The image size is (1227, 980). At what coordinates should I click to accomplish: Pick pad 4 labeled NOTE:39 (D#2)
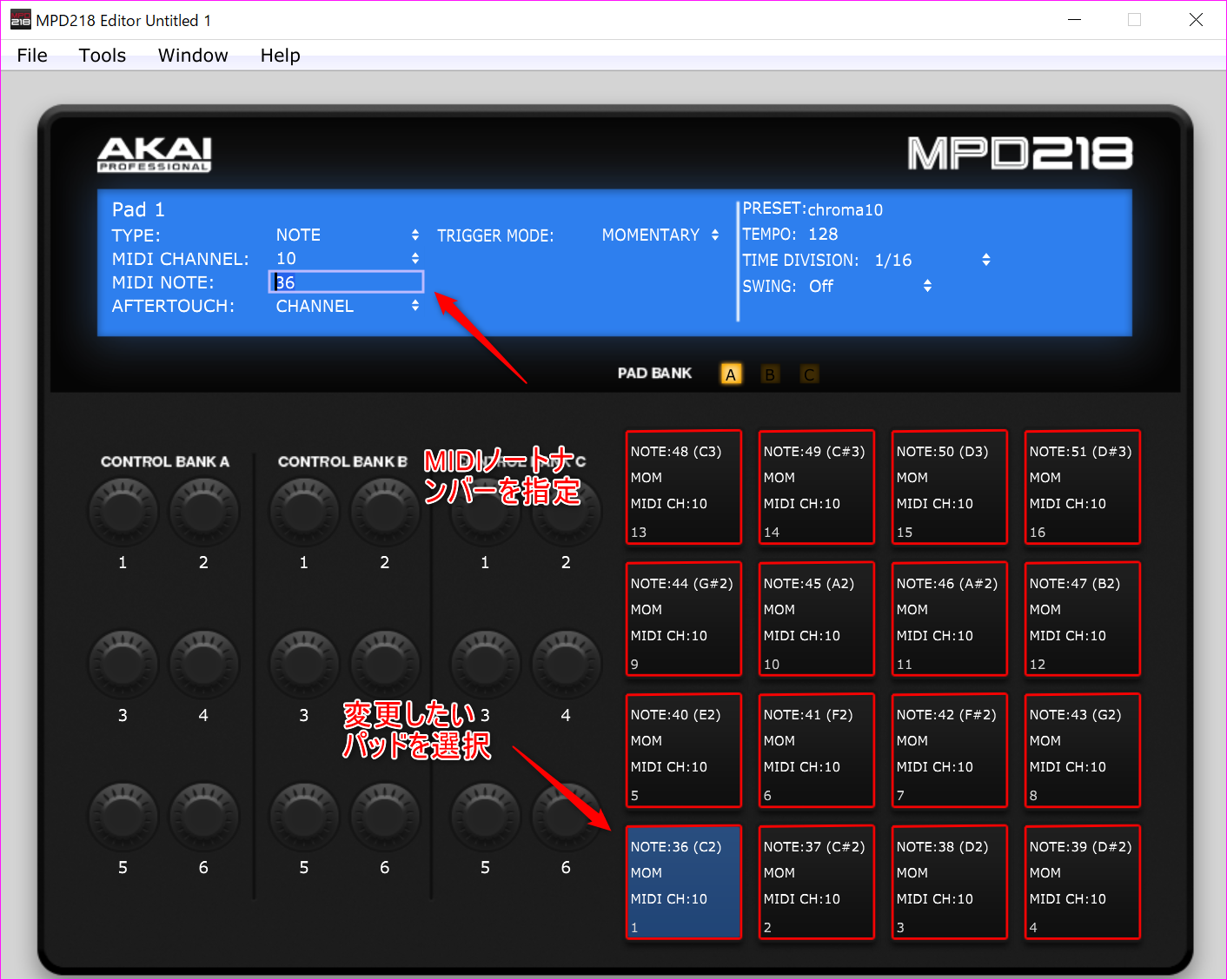point(1082,883)
